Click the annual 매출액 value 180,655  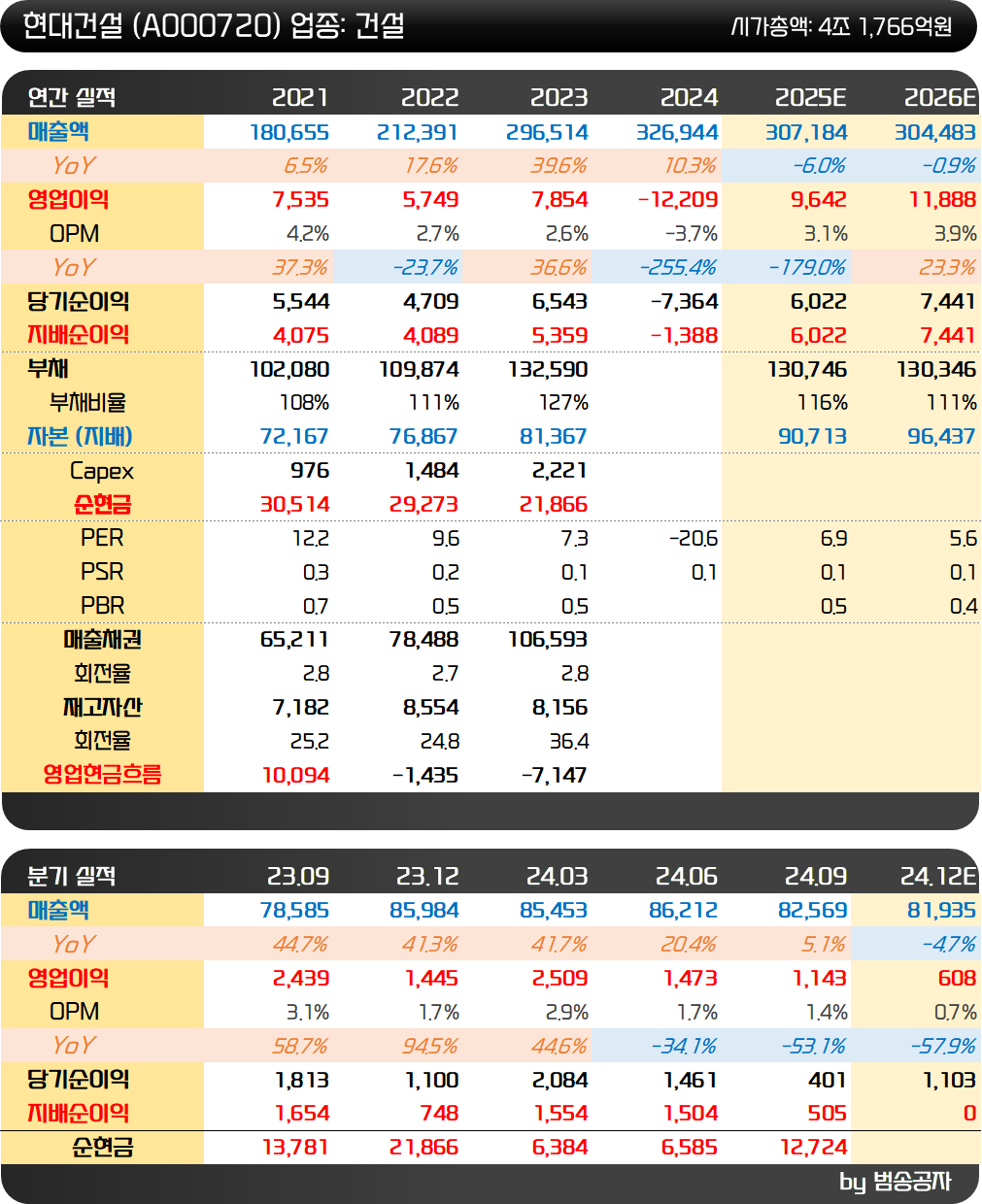coord(289,132)
